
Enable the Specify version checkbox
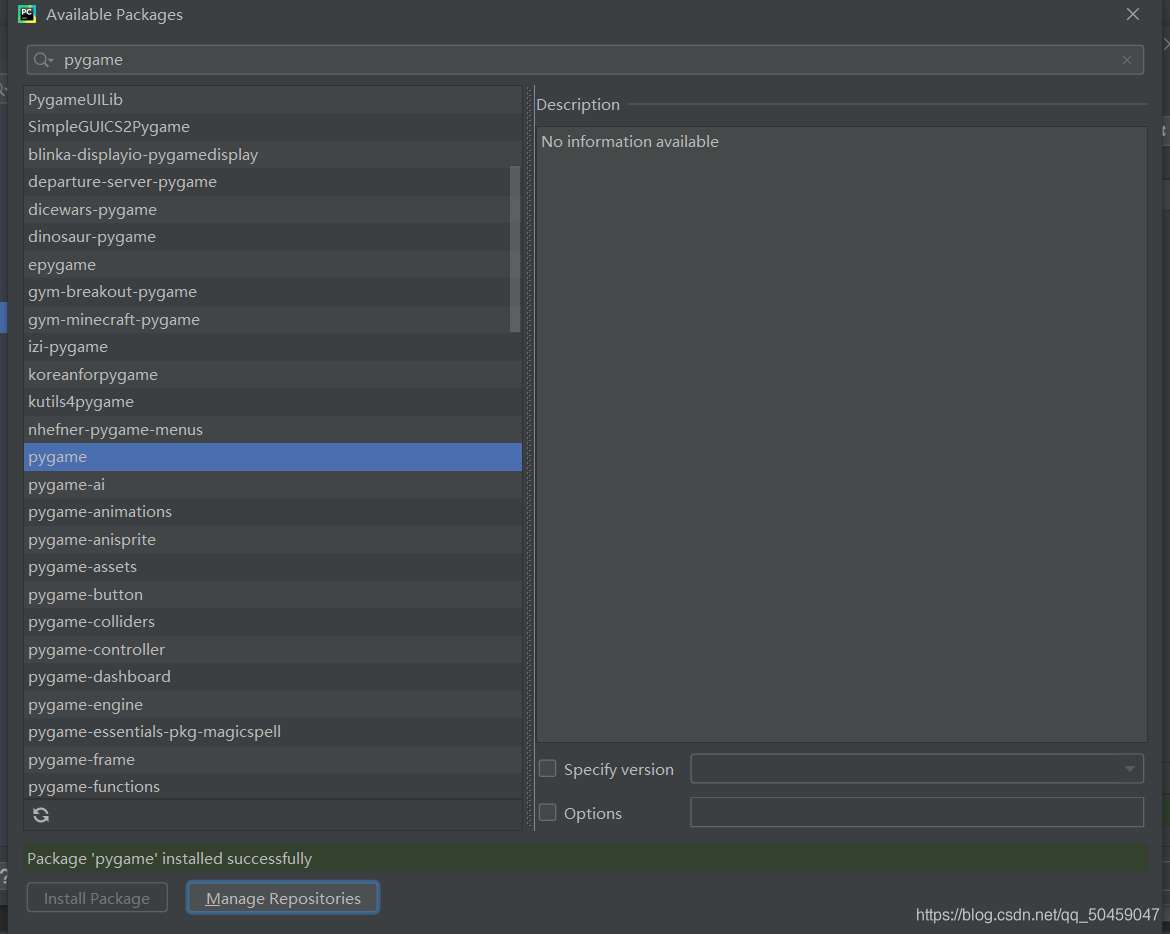tap(548, 768)
